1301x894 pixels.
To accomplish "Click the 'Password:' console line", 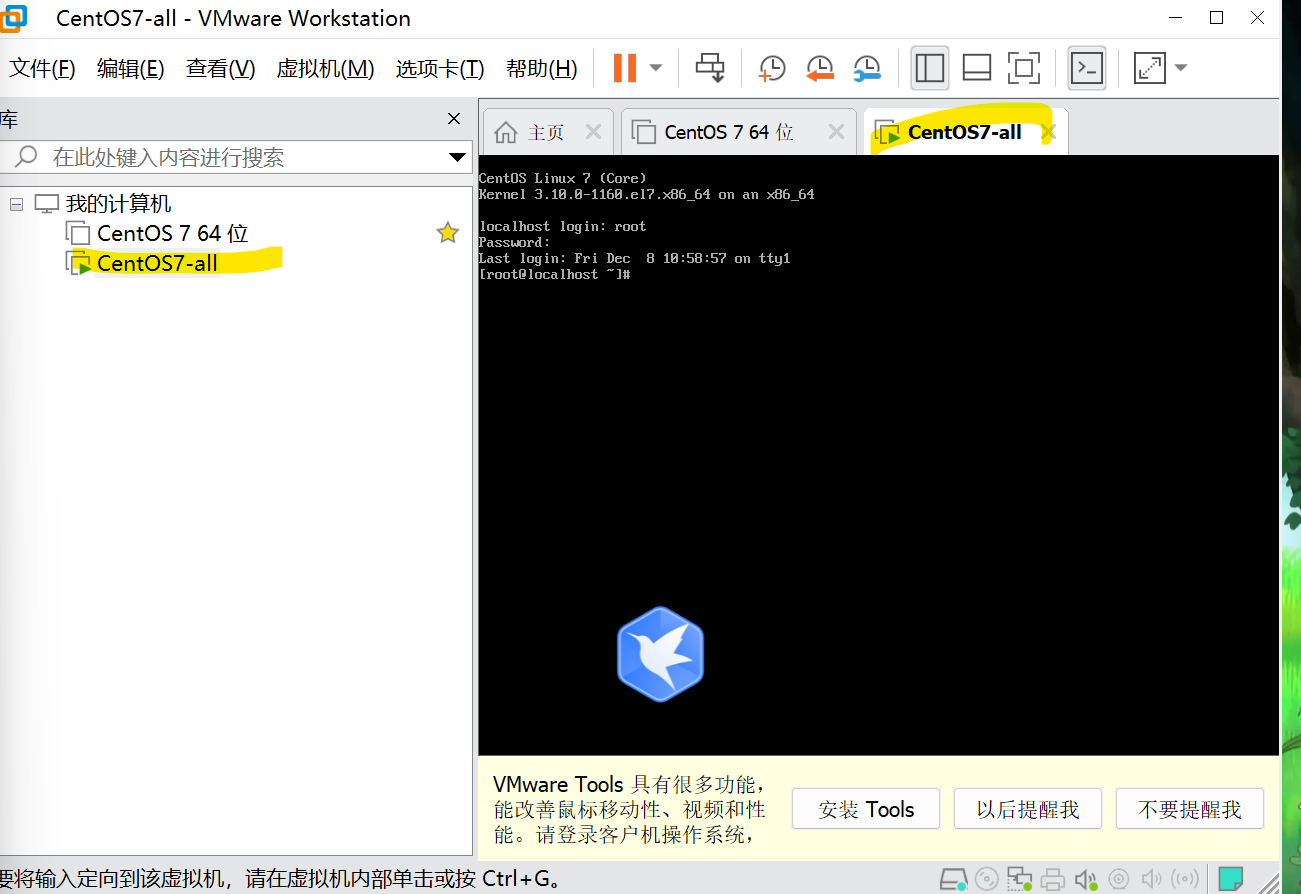I will tap(515, 242).
